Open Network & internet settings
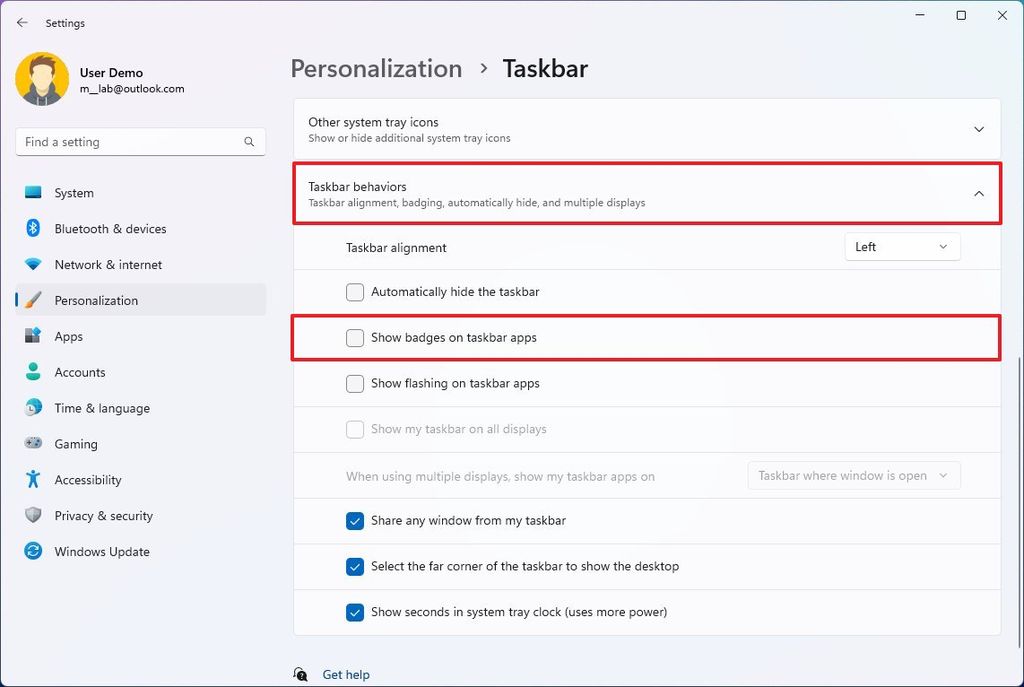The width and height of the screenshot is (1024, 687). tap(34, 264)
